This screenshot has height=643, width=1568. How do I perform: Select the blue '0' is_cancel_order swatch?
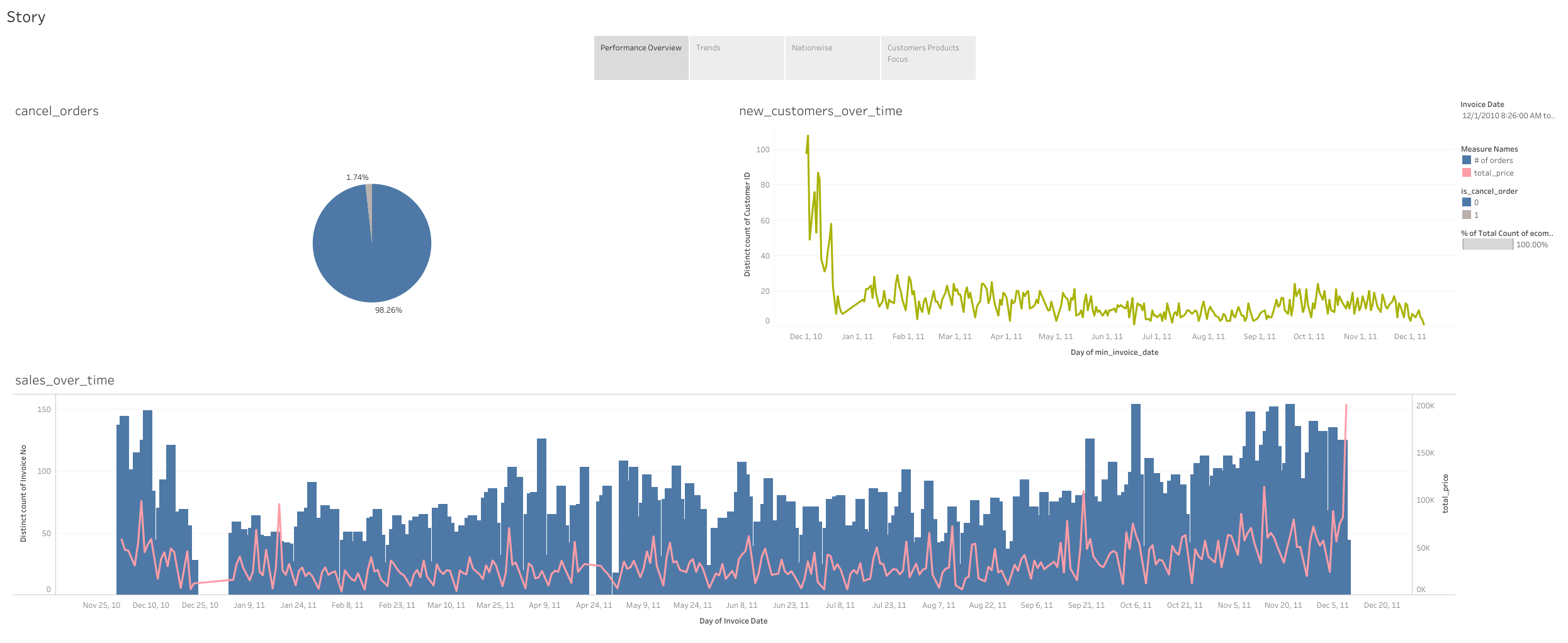pyautogui.click(x=1466, y=203)
